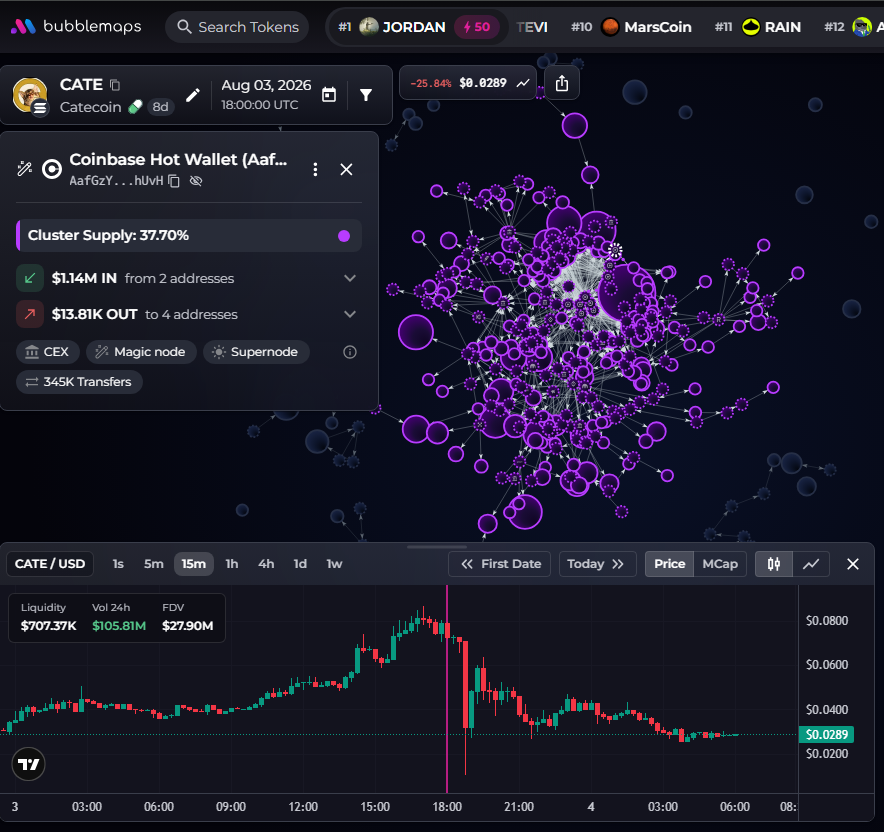Click the highlighted white supernode bubble
Screen dimensions: 884x832
tap(615, 251)
